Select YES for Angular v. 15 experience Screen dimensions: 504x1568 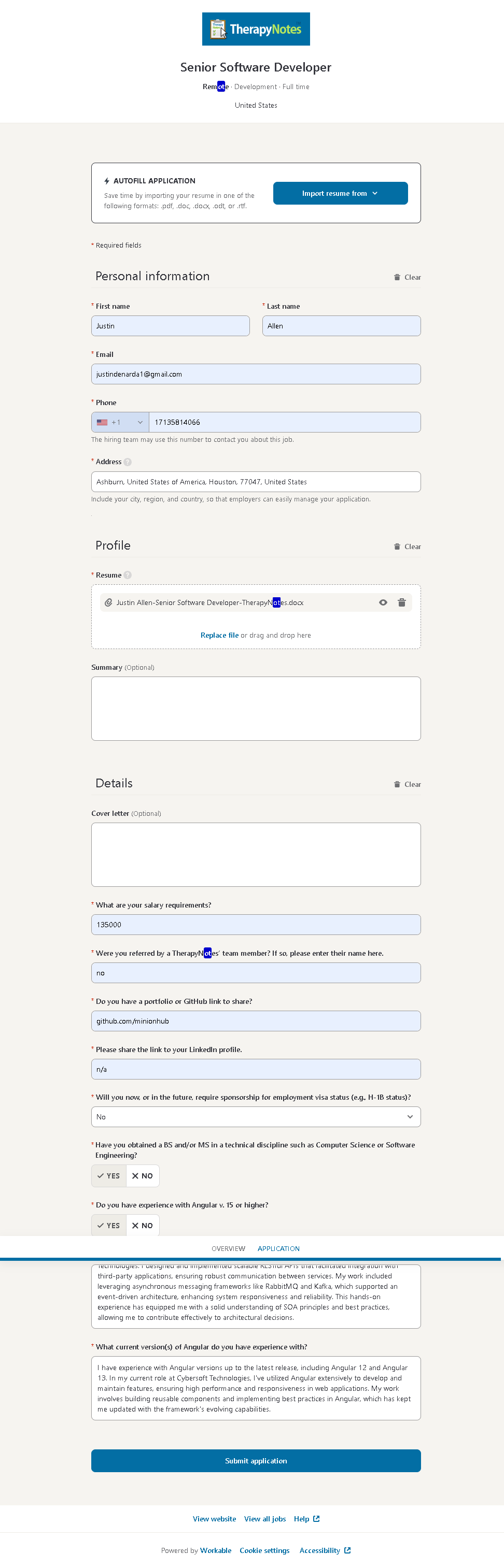pos(109,1225)
